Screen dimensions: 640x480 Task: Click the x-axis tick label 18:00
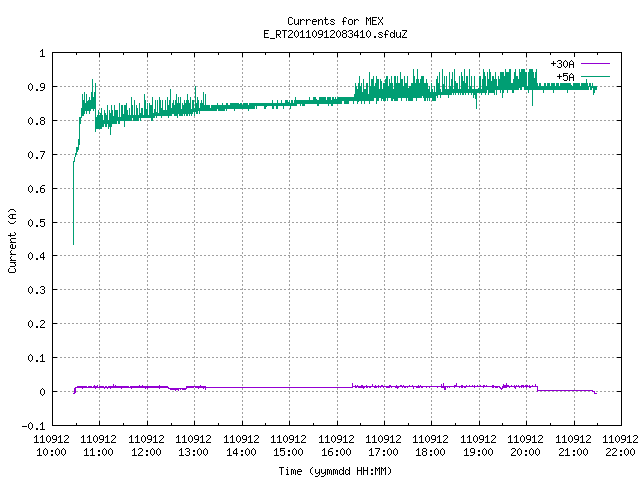(x=431, y=452)
